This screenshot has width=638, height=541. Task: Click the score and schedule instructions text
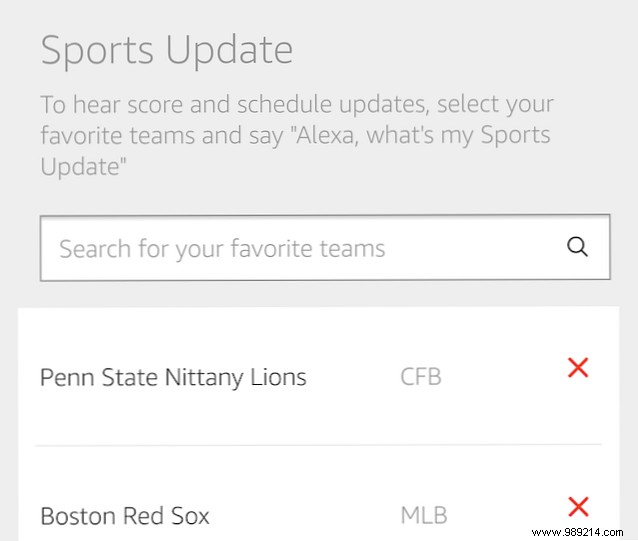click(297, 104)
